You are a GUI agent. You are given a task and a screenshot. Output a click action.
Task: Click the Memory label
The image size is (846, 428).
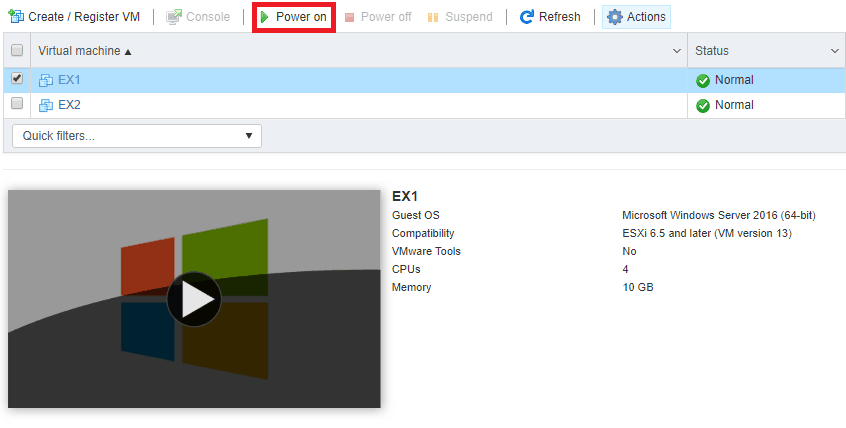click(412, 287)
